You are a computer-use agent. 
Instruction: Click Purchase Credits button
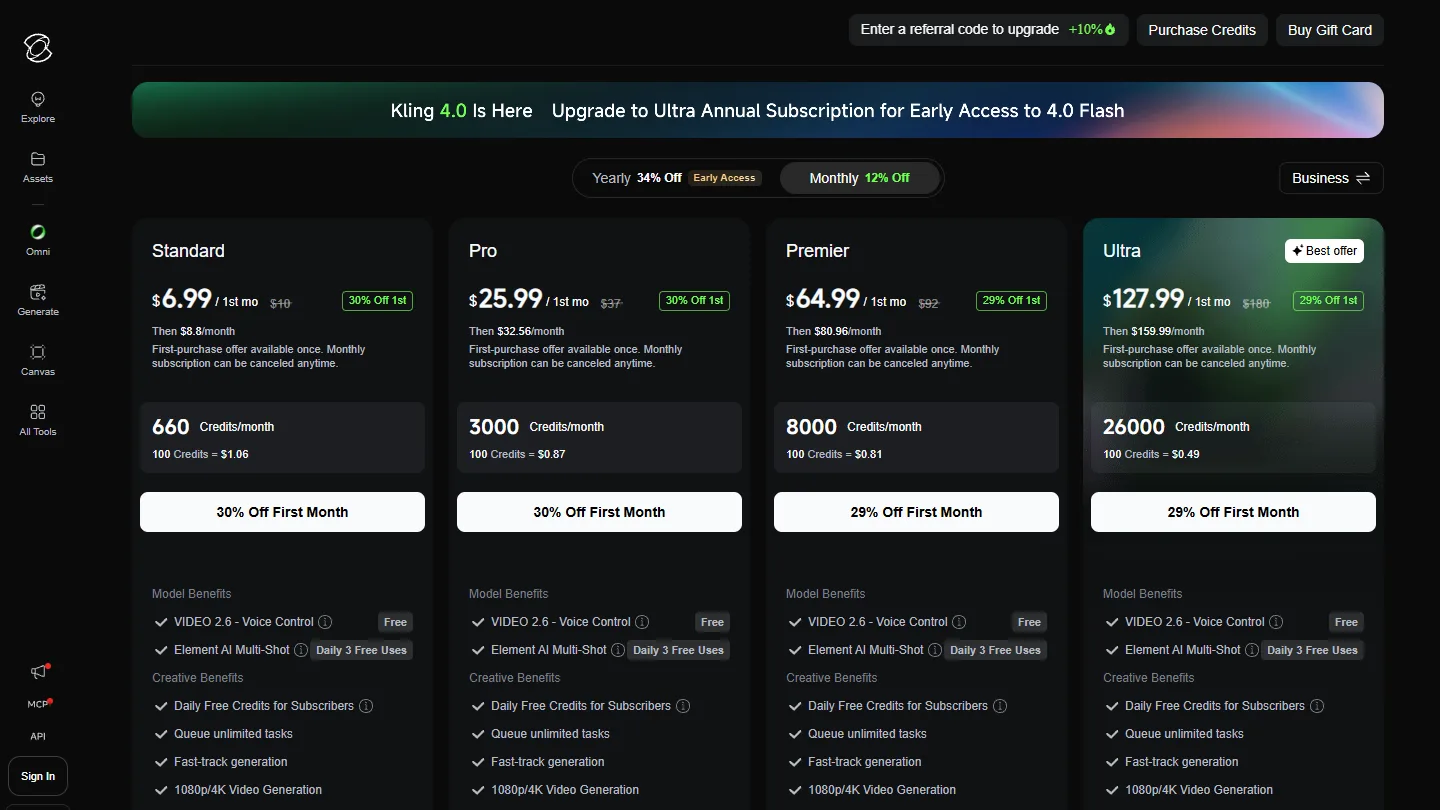coord(1202,30)
